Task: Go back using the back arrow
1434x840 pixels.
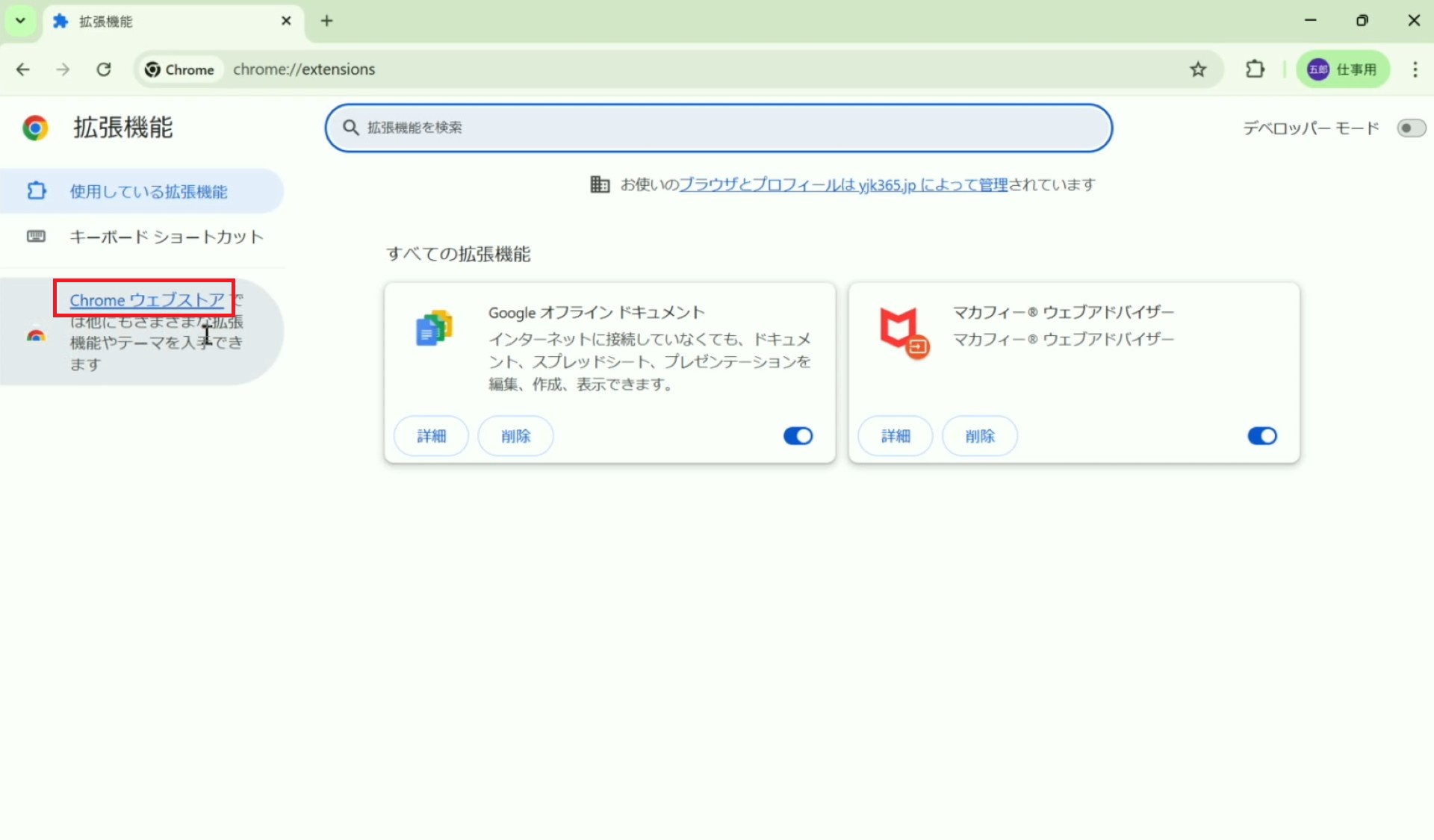Action: (x=23, y=69)
